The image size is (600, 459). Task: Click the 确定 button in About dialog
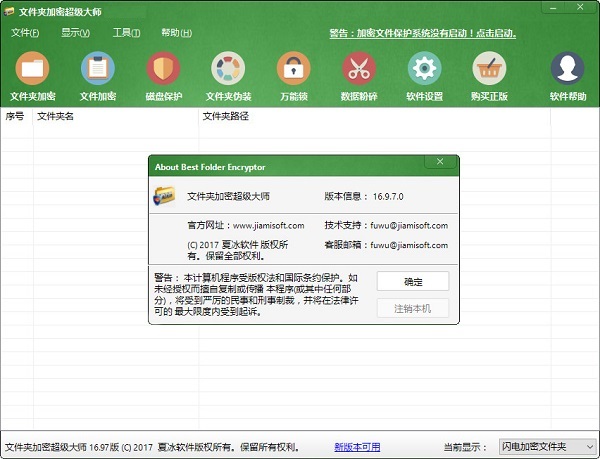412,281
